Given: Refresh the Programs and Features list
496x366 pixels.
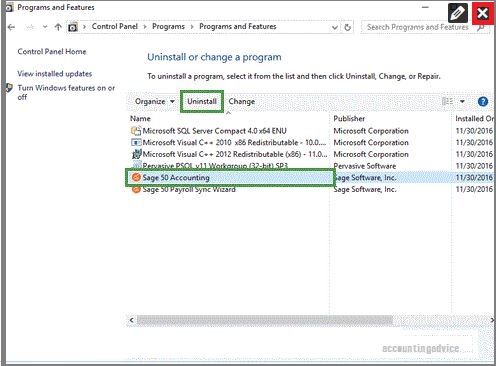Looking at the screenshot, I should coord(347,27).
